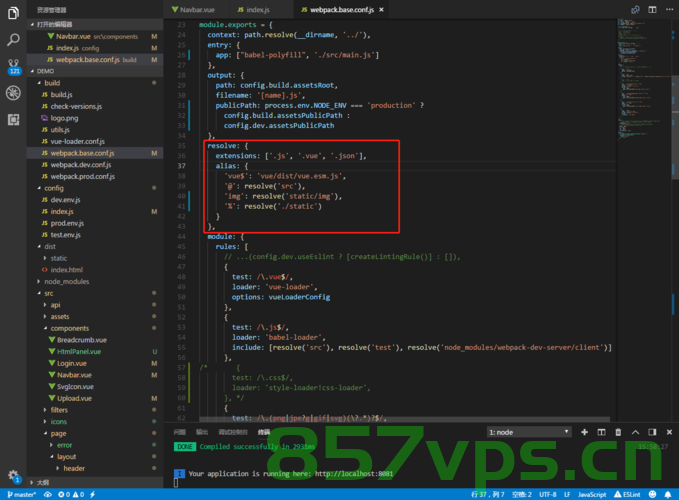The image size is (679, 500).
Task: Click the master branch in status bar
Action: point(22,494)
